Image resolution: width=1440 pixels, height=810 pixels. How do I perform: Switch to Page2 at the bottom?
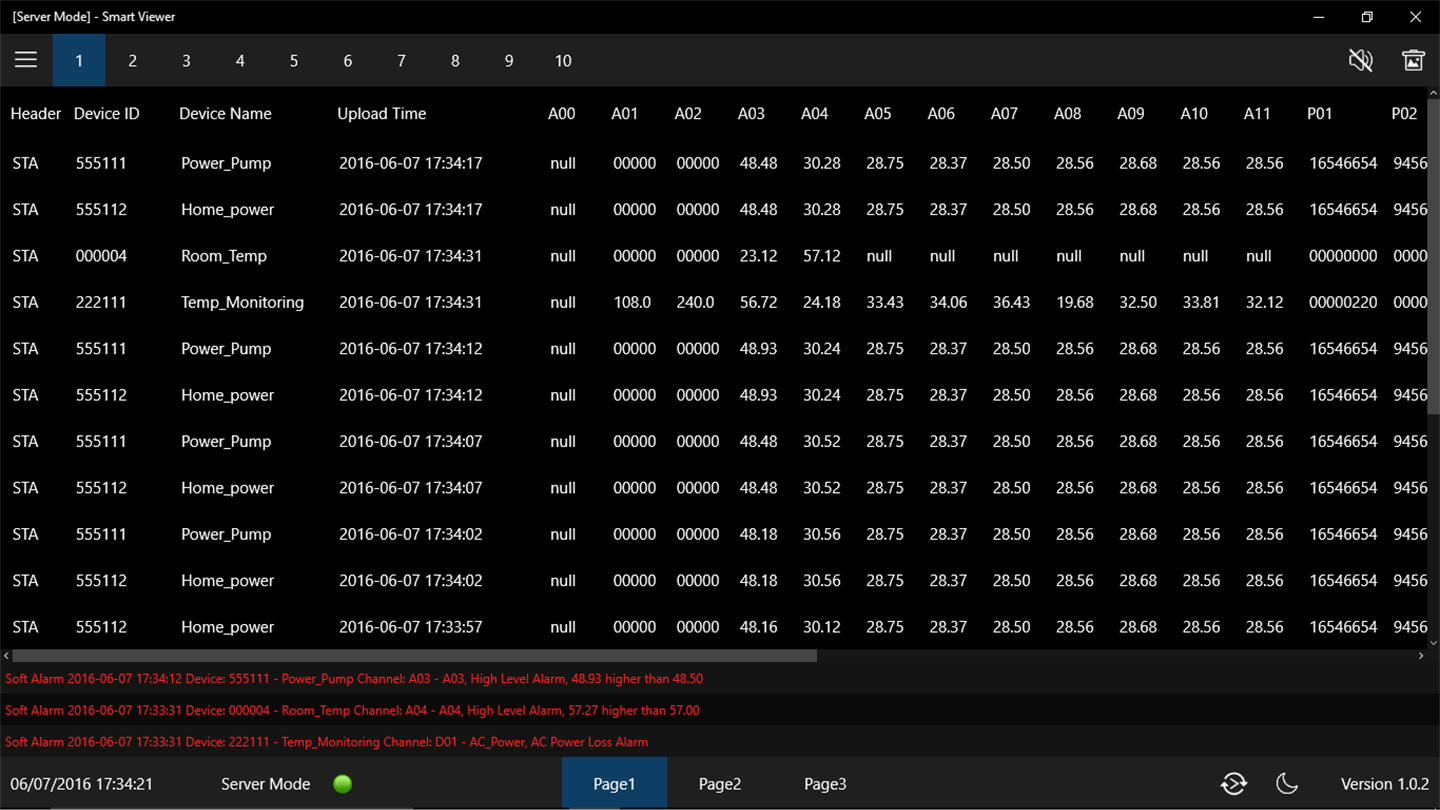pos(720,783)
